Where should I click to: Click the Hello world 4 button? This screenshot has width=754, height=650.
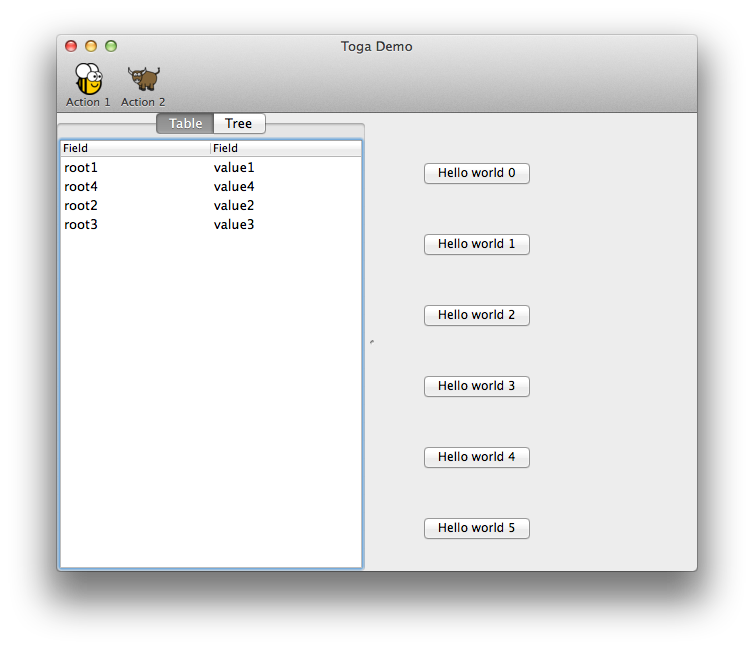[476, 457]
